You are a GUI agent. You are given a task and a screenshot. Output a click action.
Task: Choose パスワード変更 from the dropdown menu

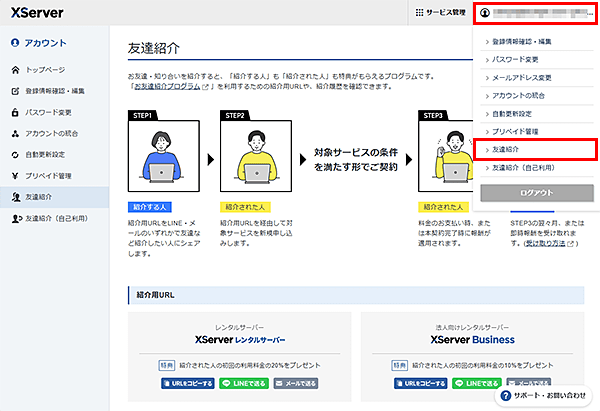515,60
